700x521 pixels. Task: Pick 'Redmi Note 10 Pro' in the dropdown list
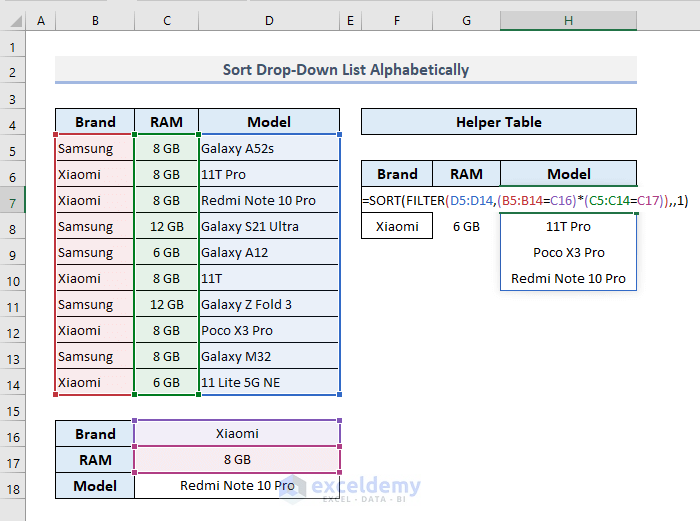pyautogui.click(x=568, y=279)
